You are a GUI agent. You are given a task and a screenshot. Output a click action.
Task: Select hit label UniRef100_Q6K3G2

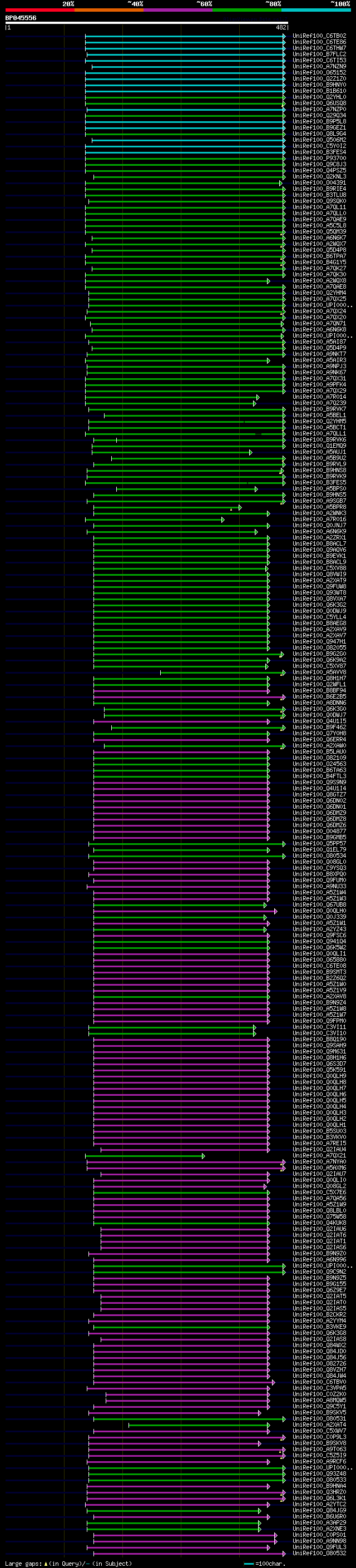(319, 605)
